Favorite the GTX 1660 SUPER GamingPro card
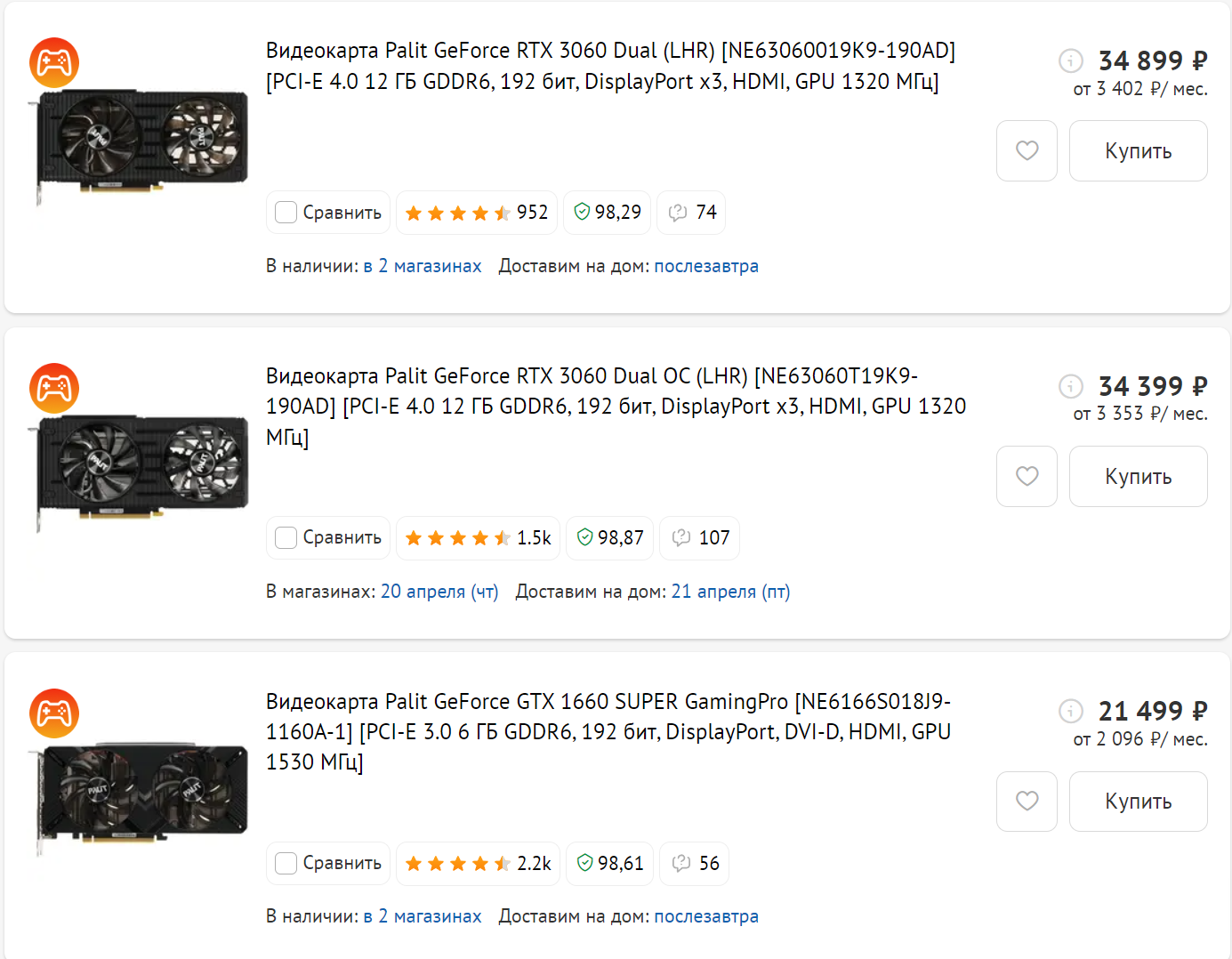This screenshot has width=1232, height=959. tap(1027, 801)
